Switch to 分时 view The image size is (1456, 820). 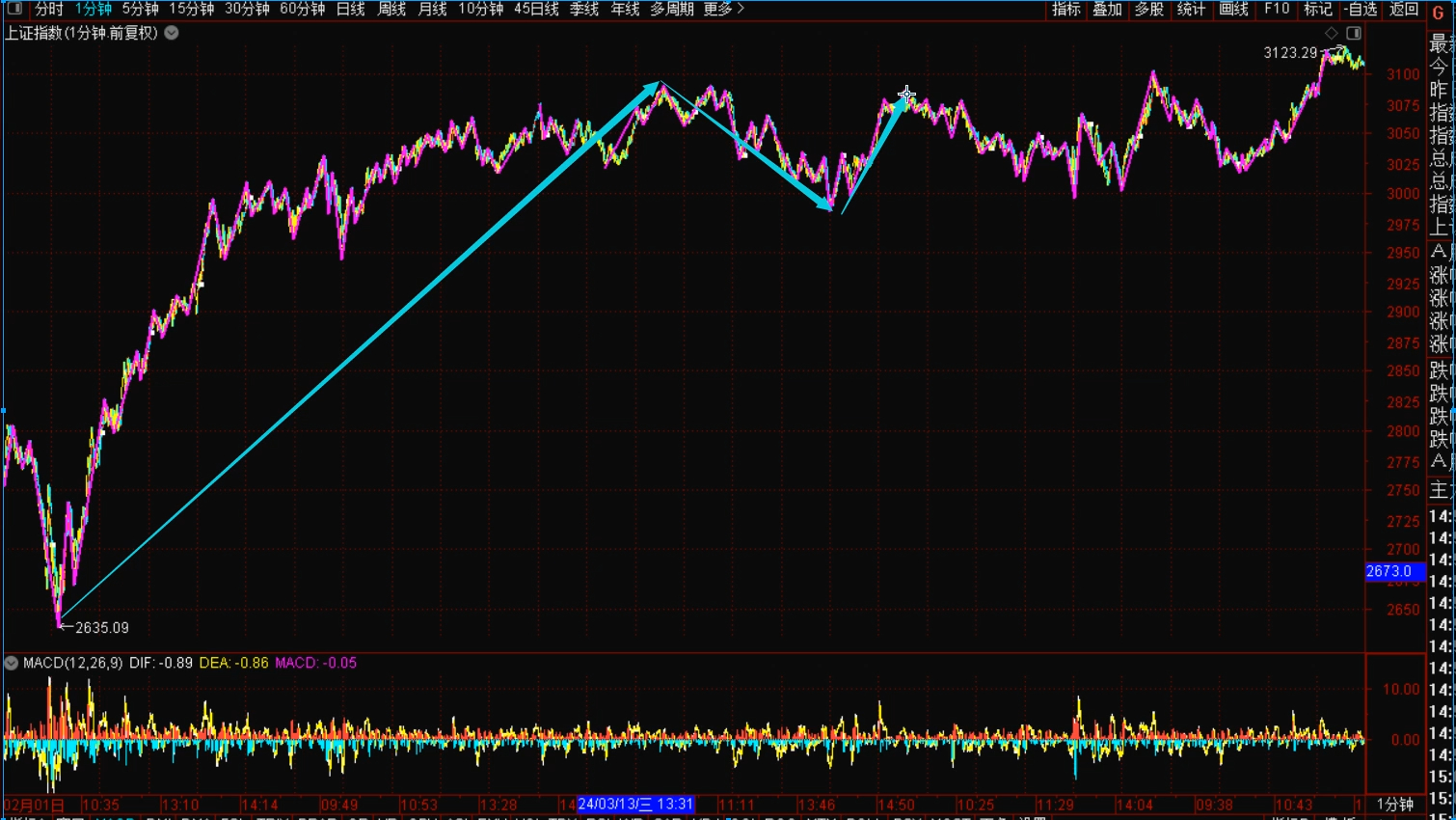(49, 9)
